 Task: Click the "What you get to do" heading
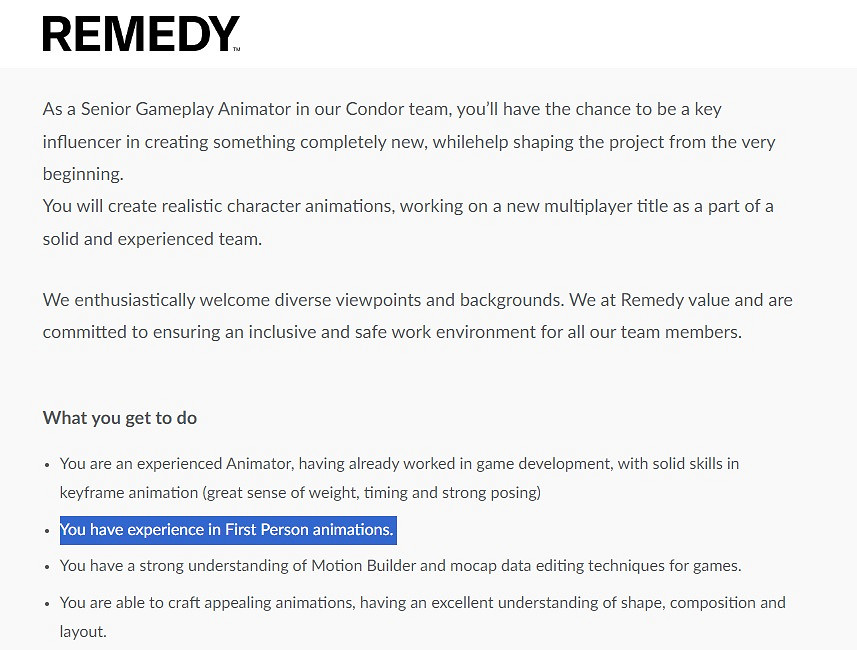click(x=120, y=418)
